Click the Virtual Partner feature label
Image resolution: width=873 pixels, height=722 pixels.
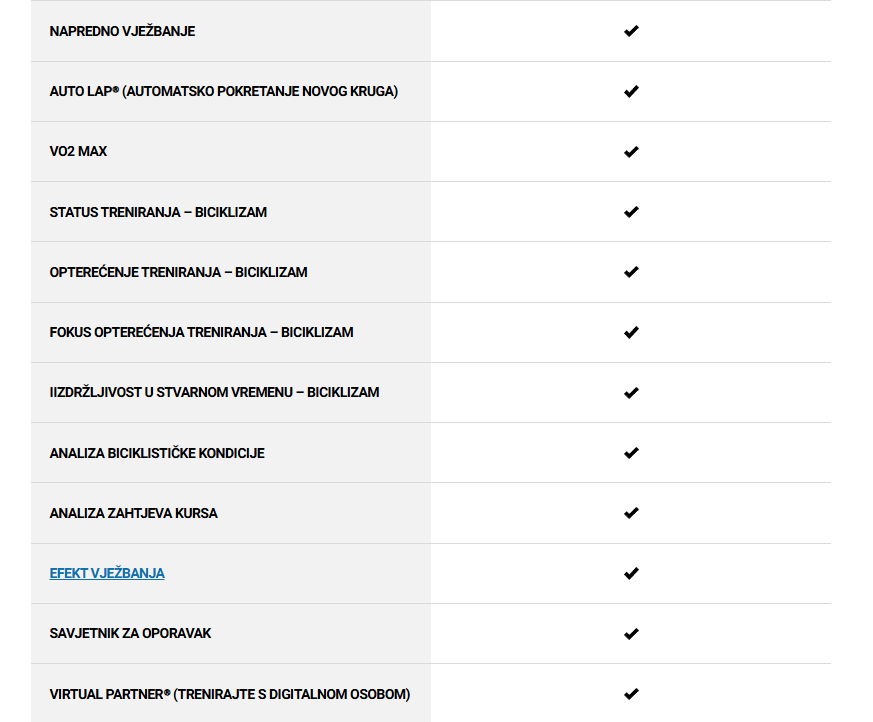pyautogui.click(x=230, y=694)
